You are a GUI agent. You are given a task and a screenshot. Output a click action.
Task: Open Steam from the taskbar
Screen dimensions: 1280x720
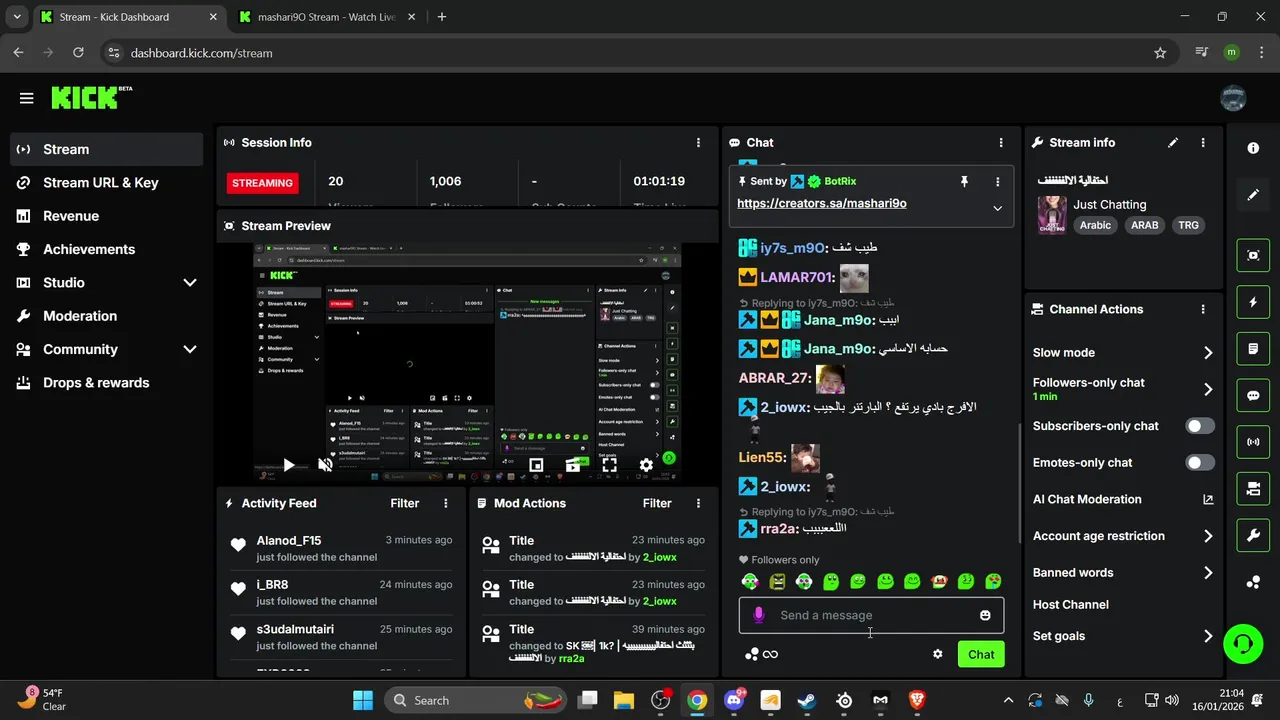point(807,700)
